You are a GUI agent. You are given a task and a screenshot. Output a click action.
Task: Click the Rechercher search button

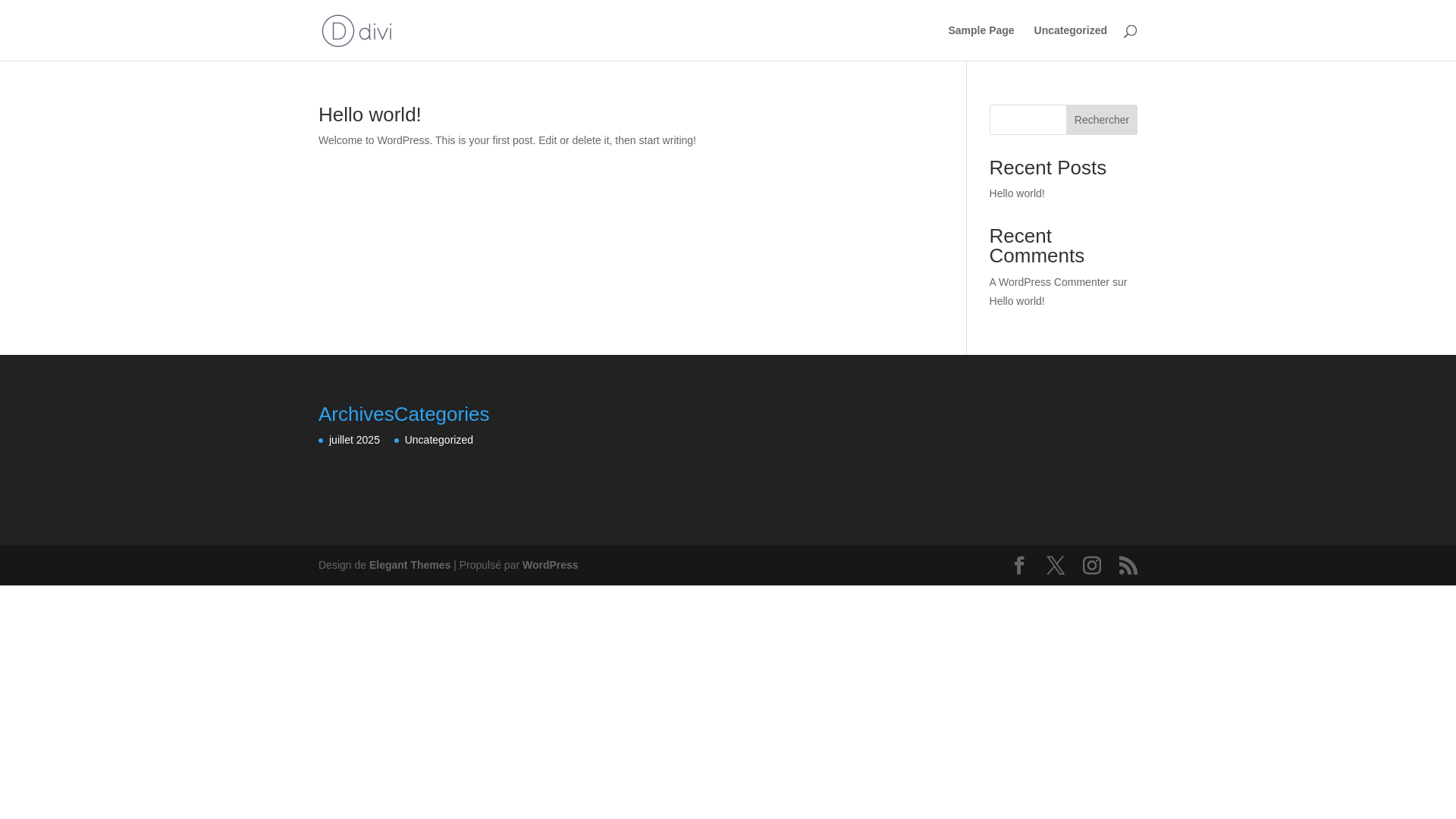(x=1101, y=120)
